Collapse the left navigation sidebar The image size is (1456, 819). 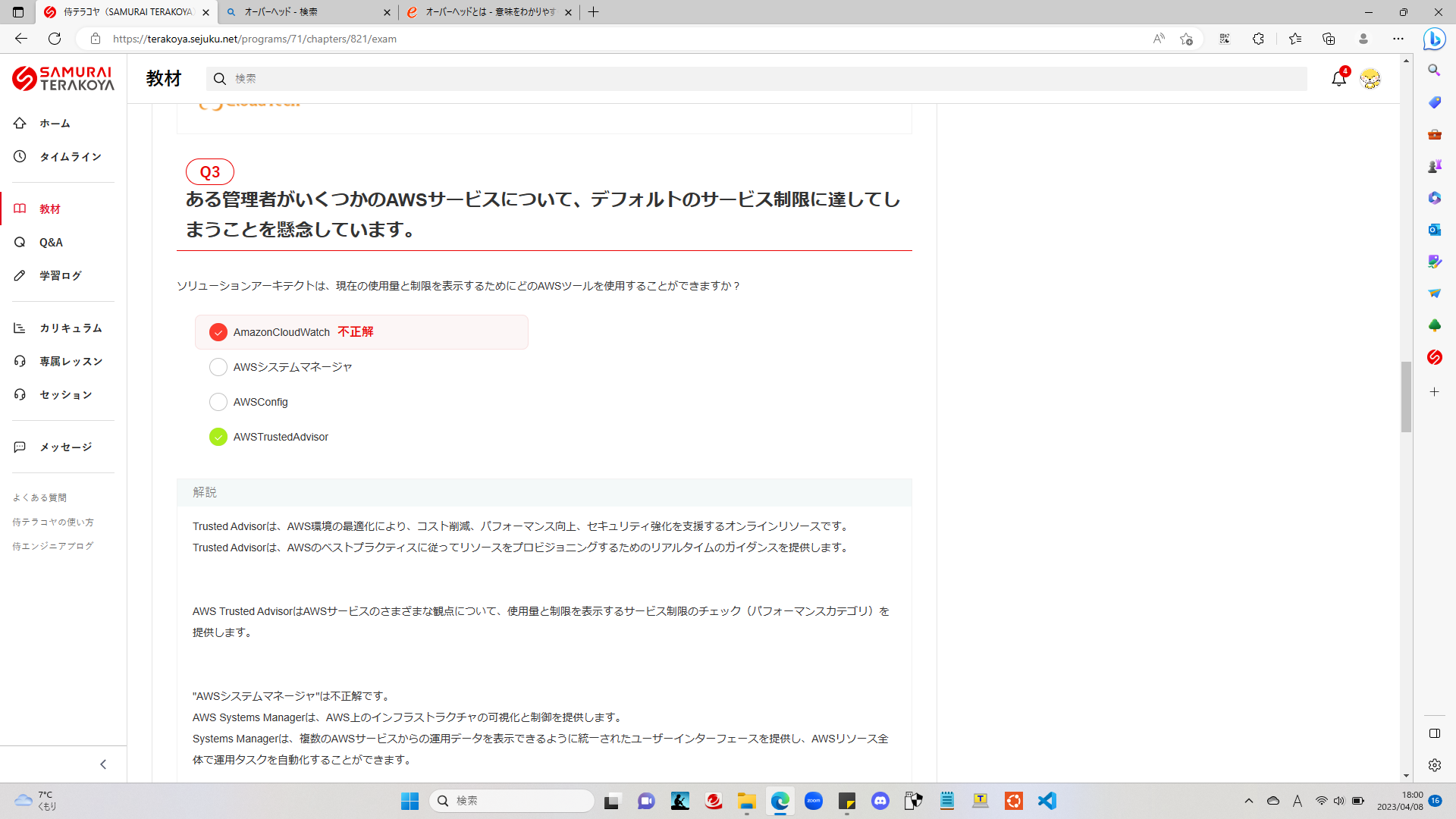(104, 764)
